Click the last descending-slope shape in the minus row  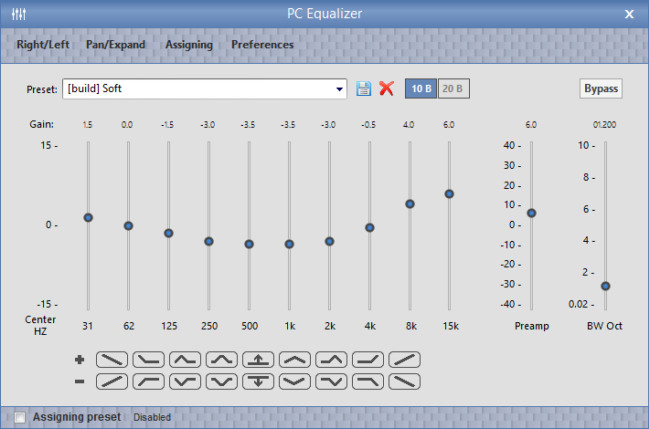404,380
